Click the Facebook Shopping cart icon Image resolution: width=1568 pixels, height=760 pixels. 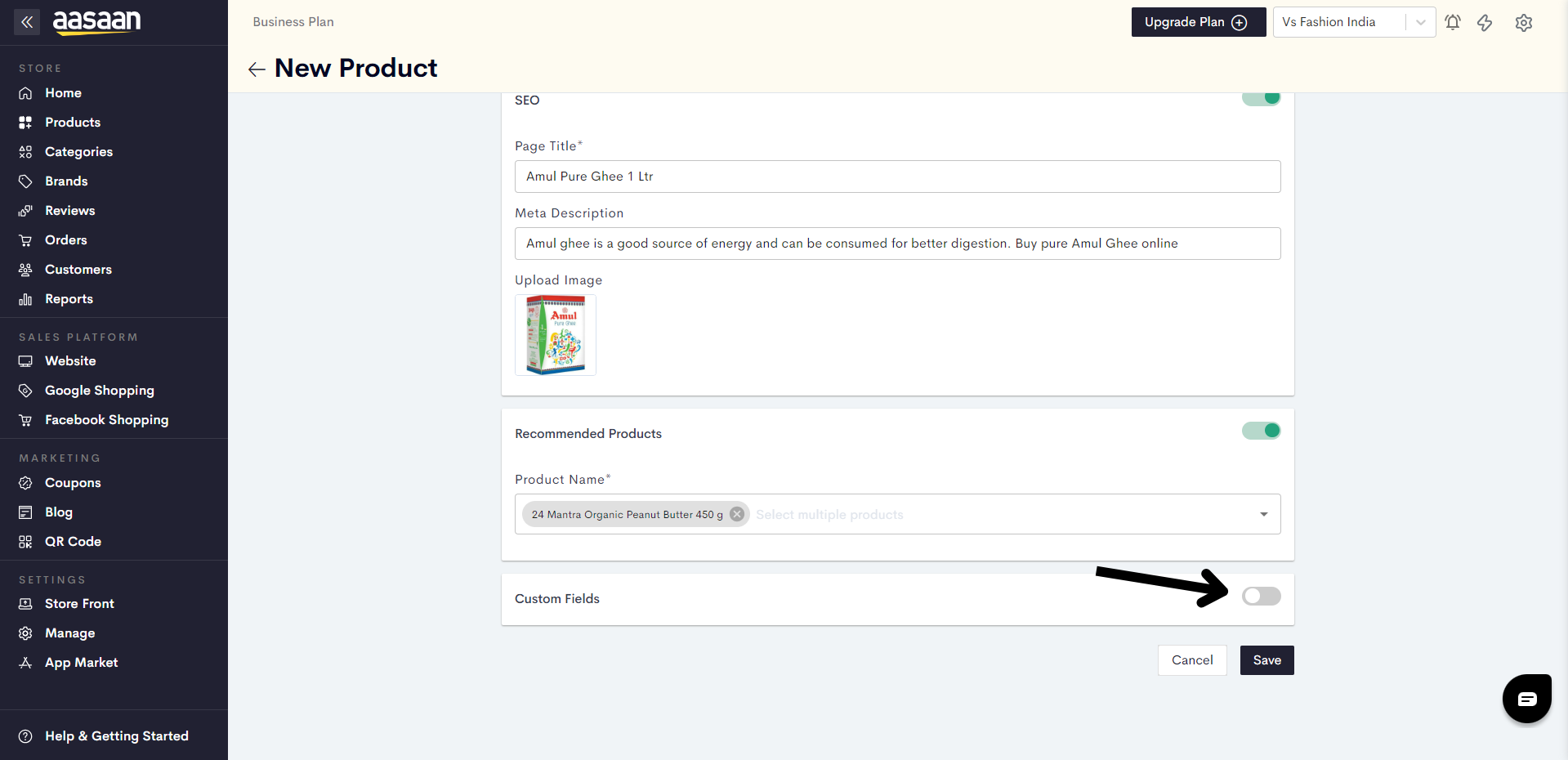pos(25,420)
